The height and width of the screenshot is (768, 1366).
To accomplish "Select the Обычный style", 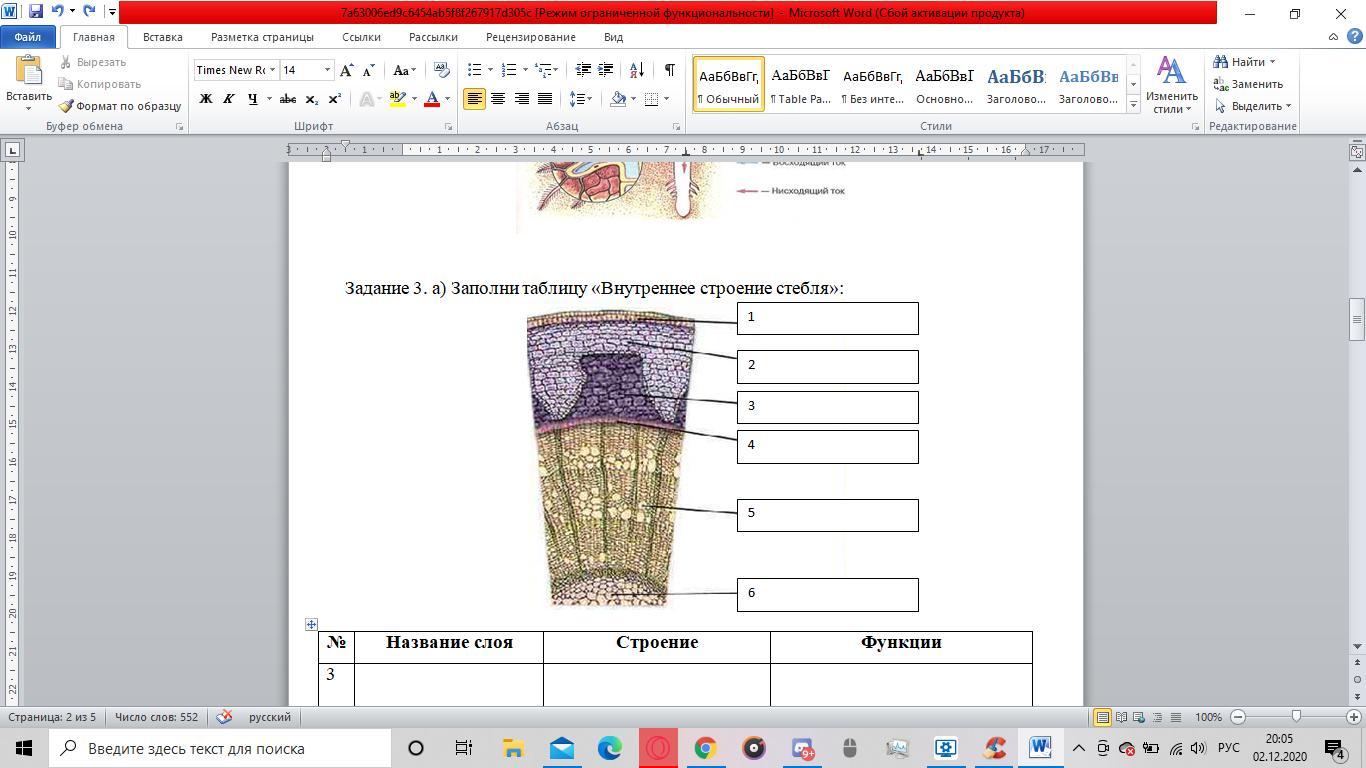I will [x=728, y=84].
